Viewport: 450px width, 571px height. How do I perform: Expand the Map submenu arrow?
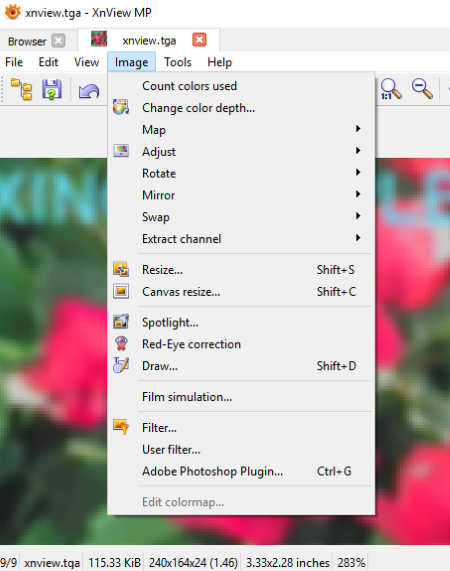[358, 129]
